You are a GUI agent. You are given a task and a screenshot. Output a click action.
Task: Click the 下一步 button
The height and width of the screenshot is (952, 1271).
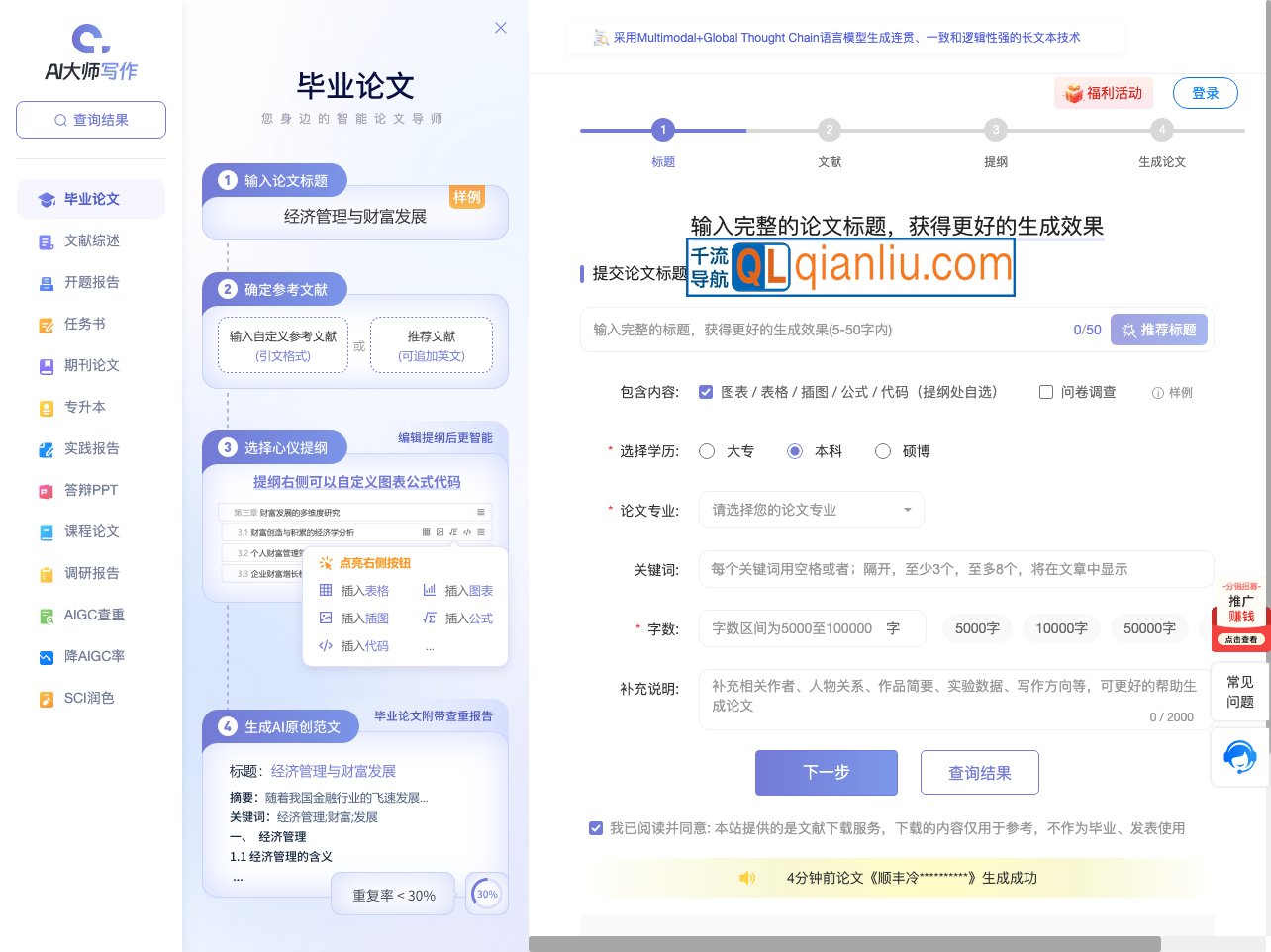coord(827,773)
